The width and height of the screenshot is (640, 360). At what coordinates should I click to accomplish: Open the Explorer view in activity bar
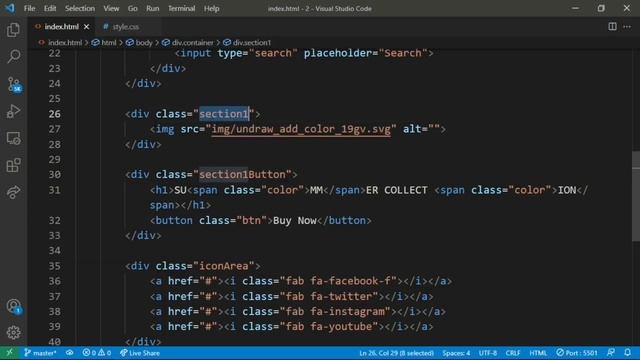(x=13, y=30)
